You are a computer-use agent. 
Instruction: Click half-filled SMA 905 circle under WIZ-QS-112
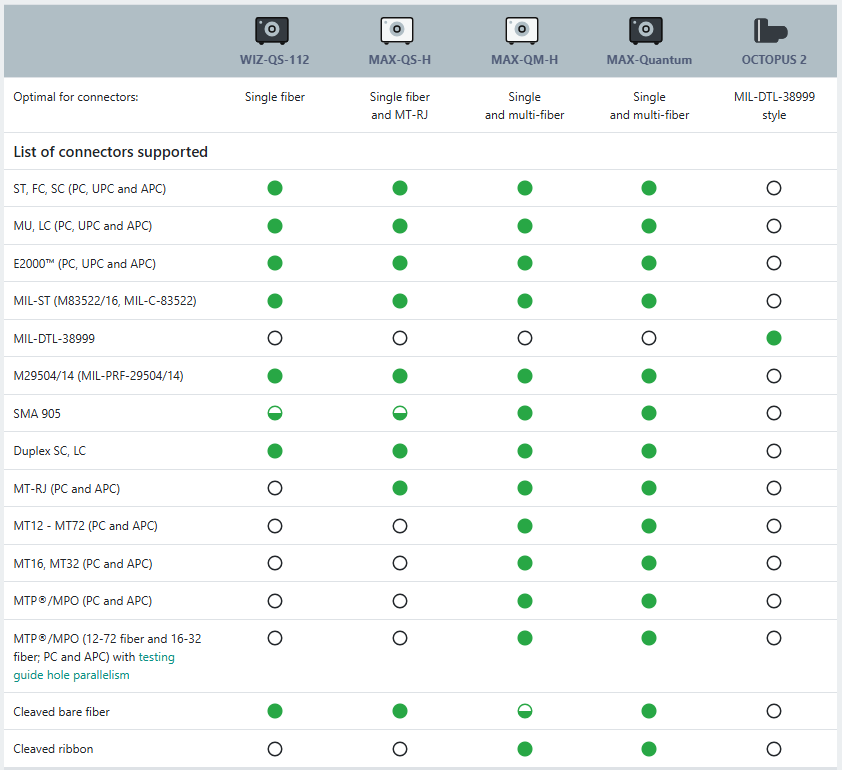[x=275, y=413]
